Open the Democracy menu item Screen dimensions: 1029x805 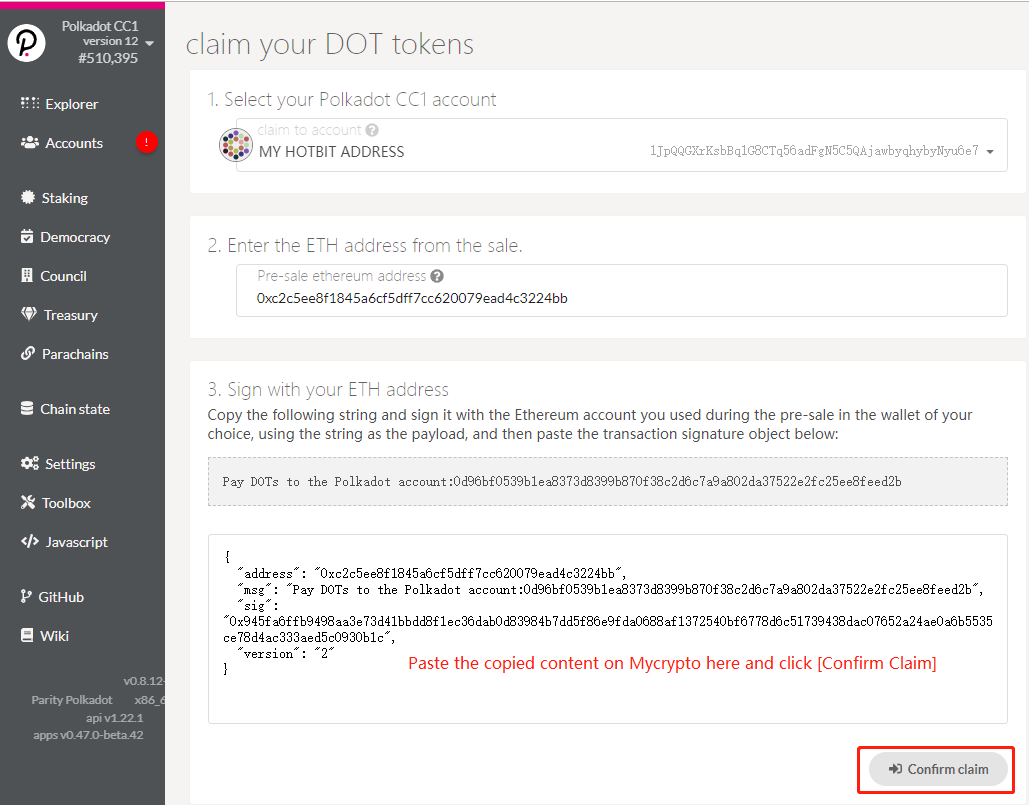coord(74,237)
